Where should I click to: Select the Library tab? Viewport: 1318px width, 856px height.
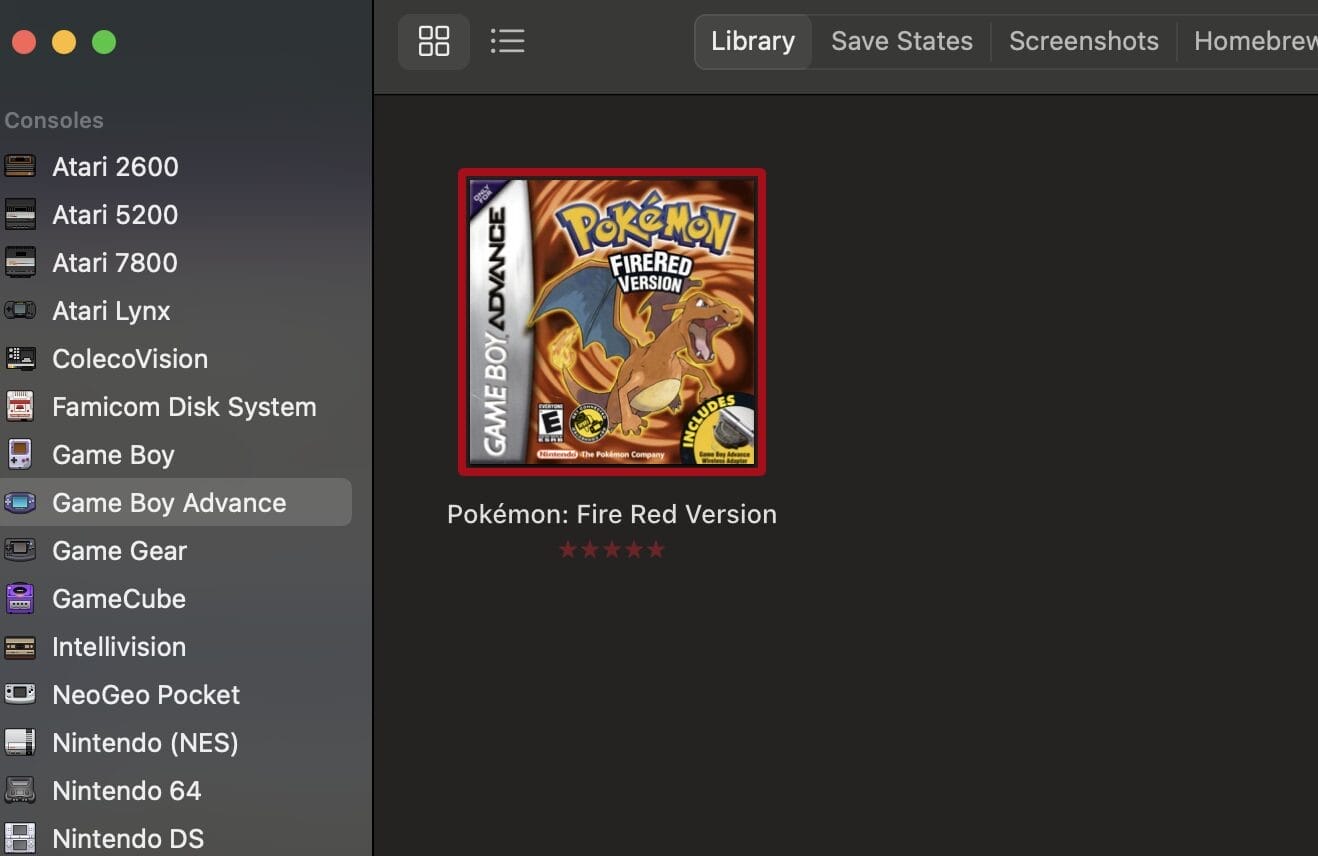tap(752, 41)
